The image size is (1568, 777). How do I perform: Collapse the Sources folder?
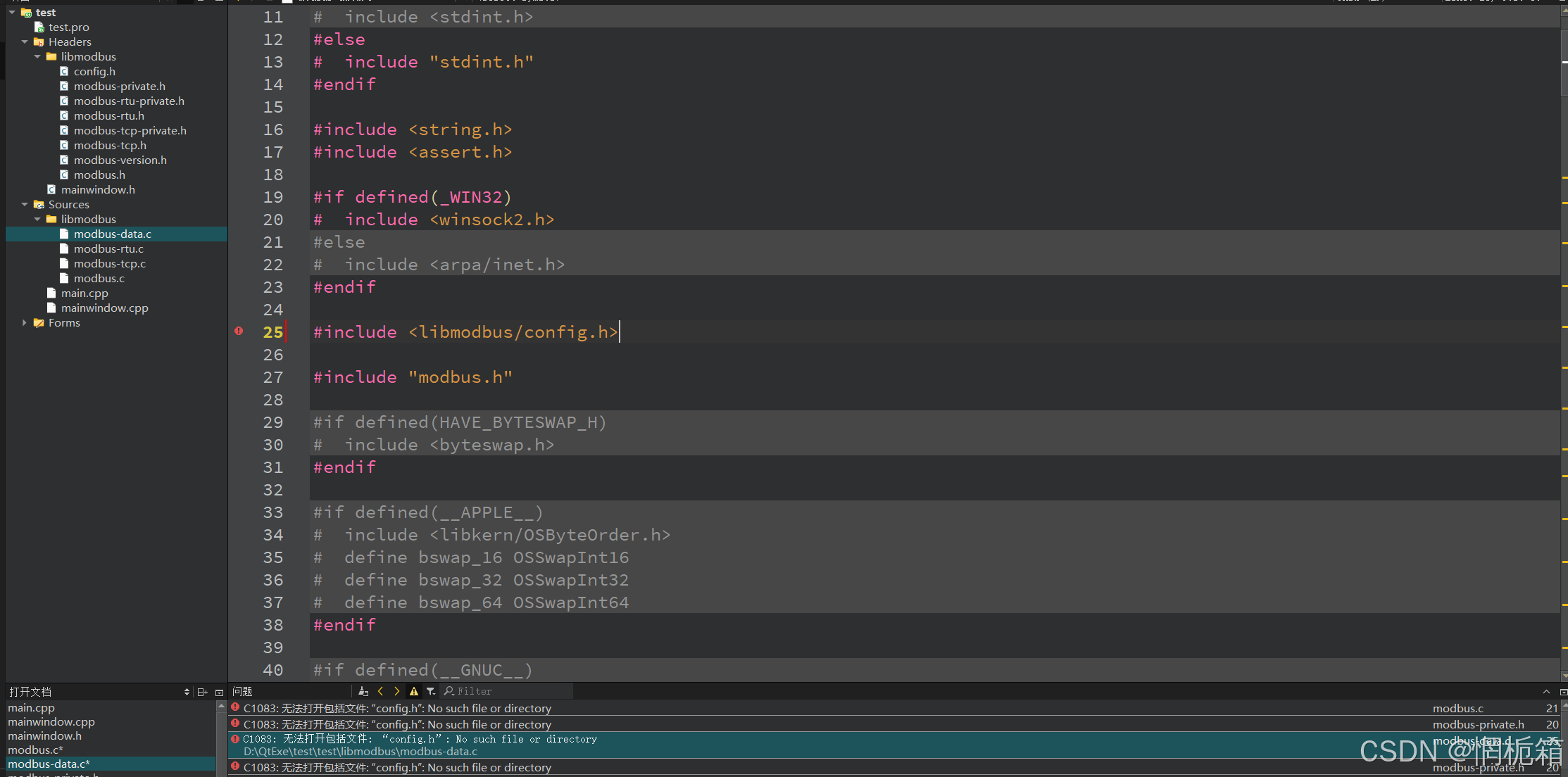coord(25,204)
